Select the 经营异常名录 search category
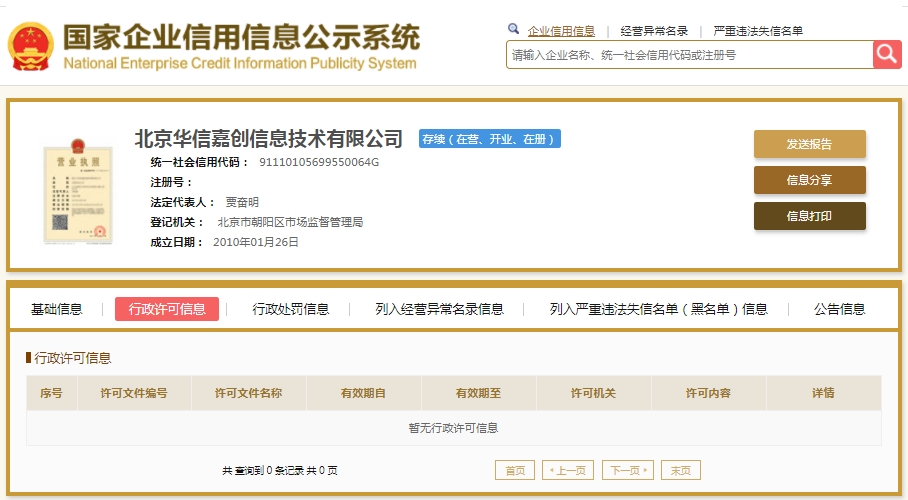908x500 pixels. [654, 31]
